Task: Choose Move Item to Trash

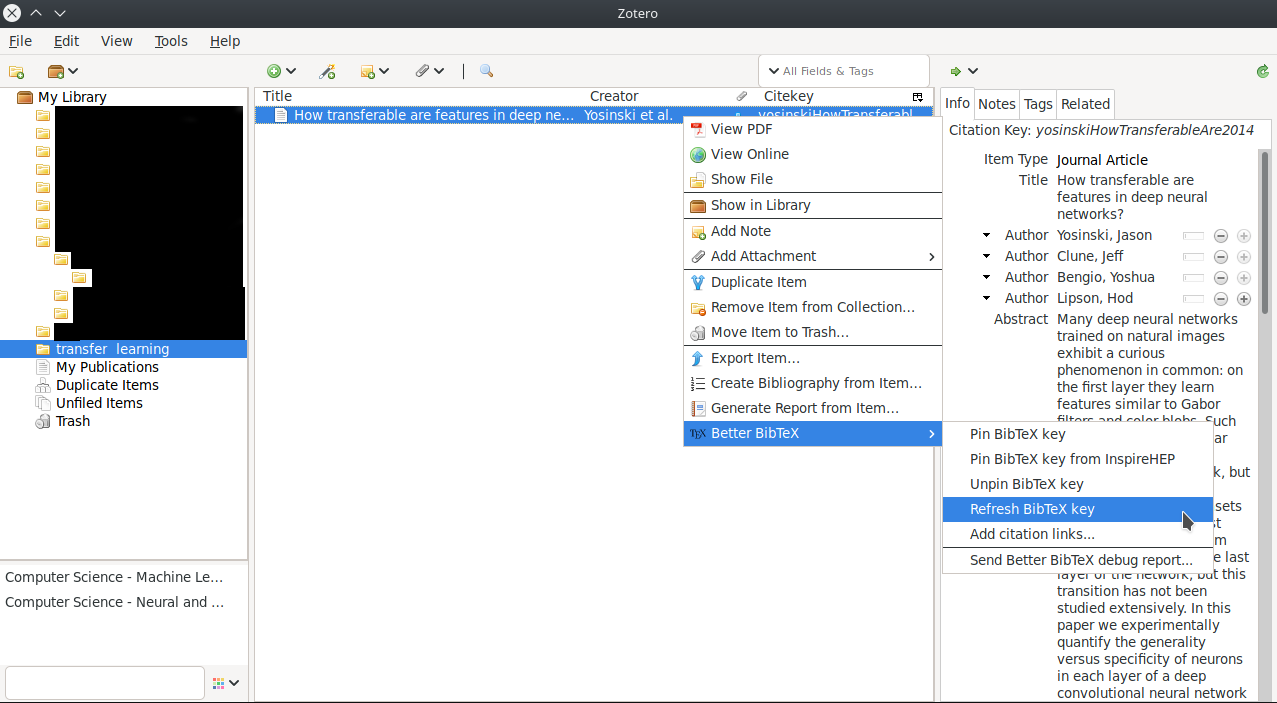Action: [x=813, y=332]
